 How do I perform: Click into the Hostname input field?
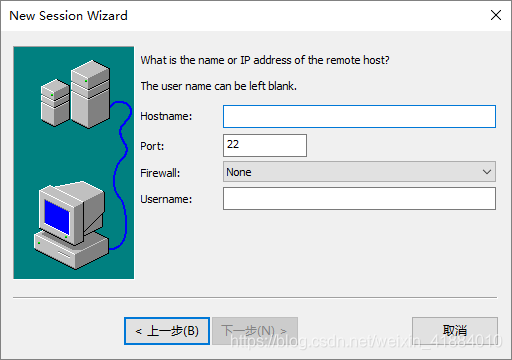tap(359, 116)
